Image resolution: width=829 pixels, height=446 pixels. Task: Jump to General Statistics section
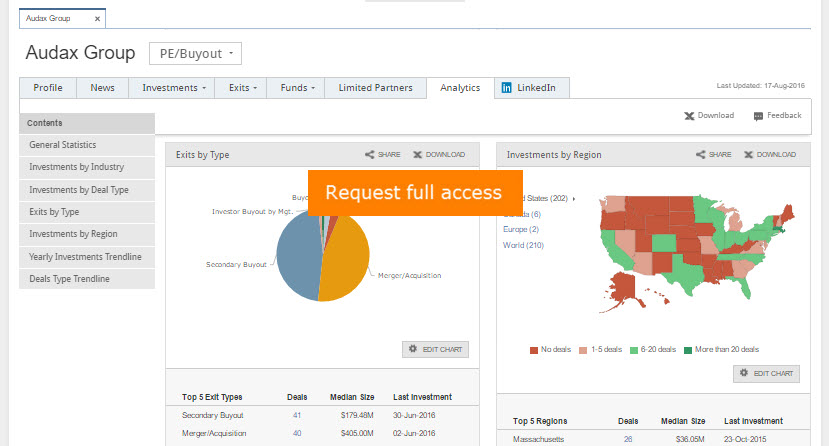click(87, 145)
